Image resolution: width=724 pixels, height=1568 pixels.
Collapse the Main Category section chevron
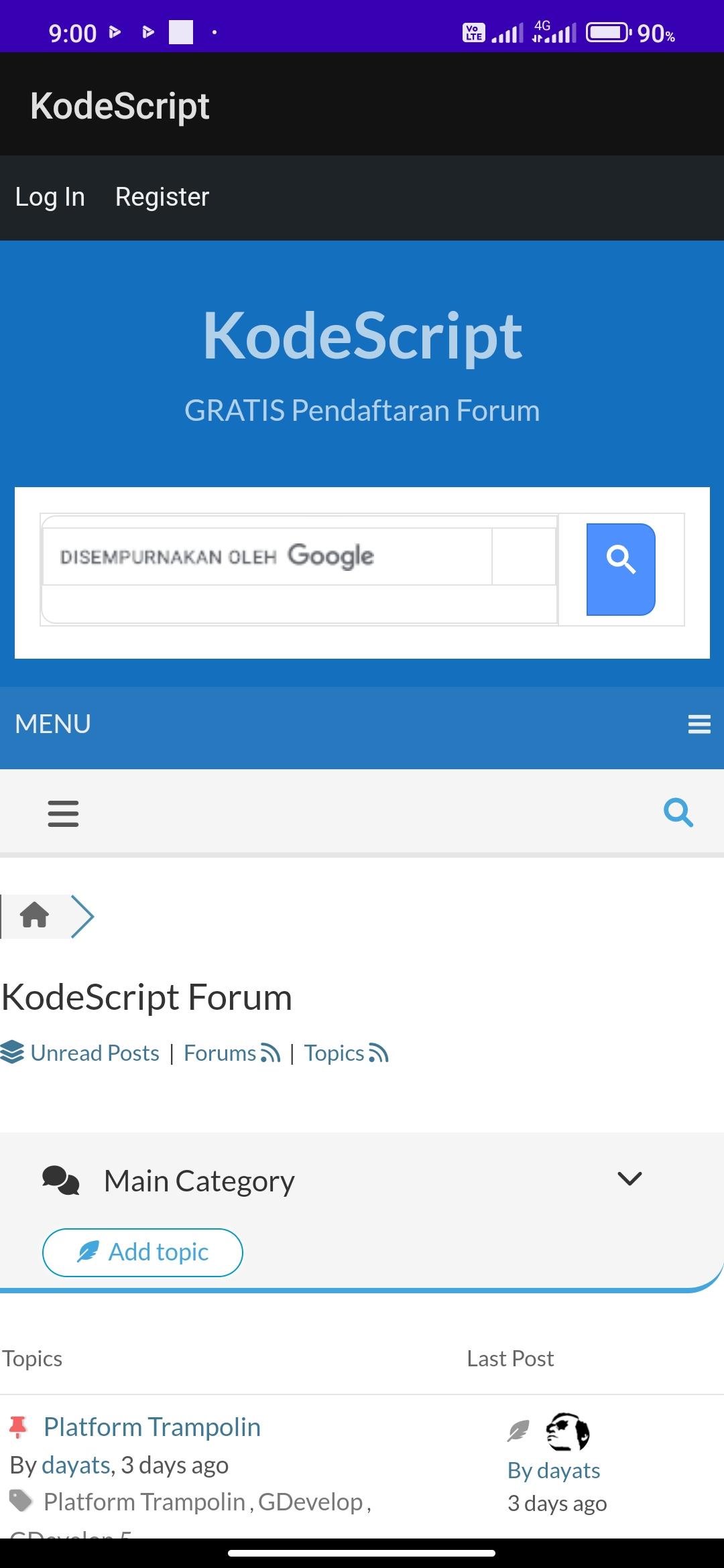[629, 1179]
